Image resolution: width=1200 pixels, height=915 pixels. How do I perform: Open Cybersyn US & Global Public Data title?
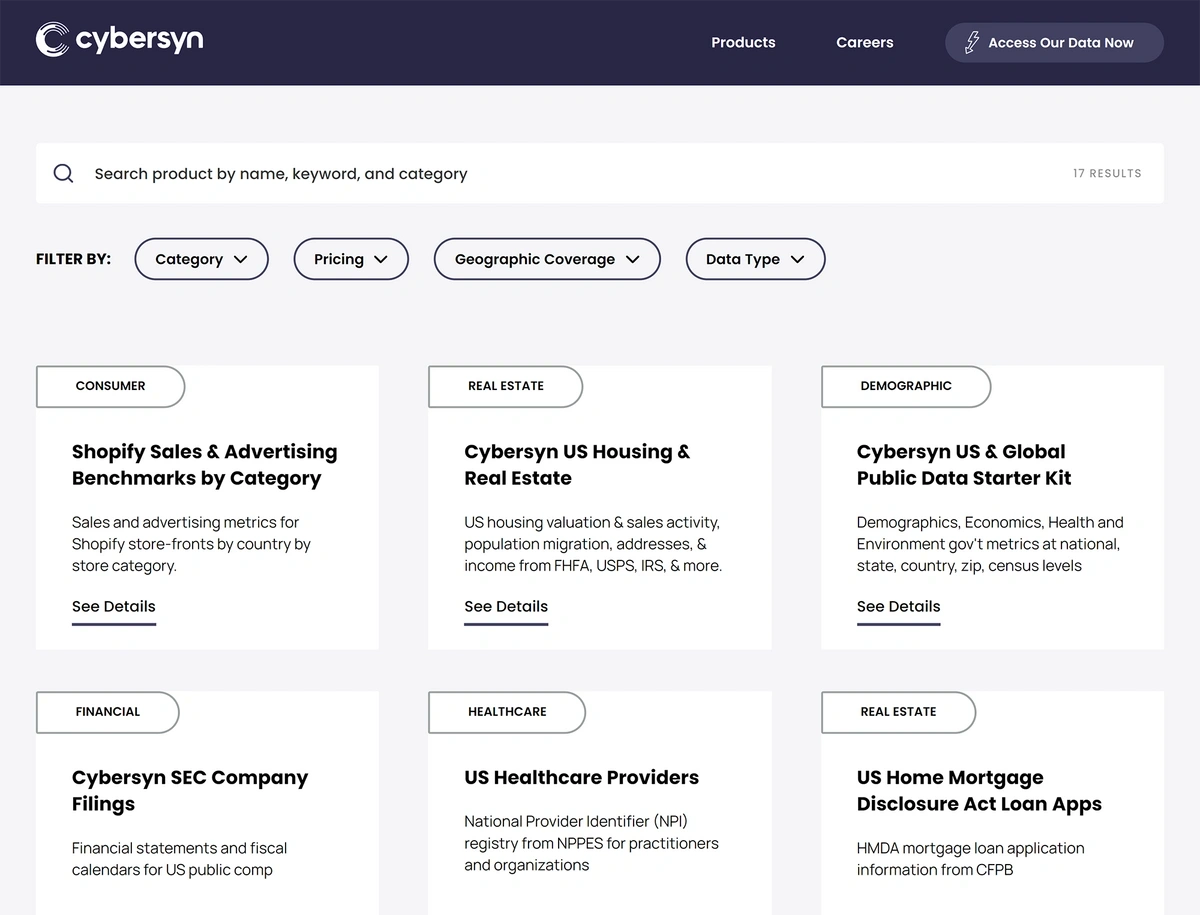pos(964,465)
